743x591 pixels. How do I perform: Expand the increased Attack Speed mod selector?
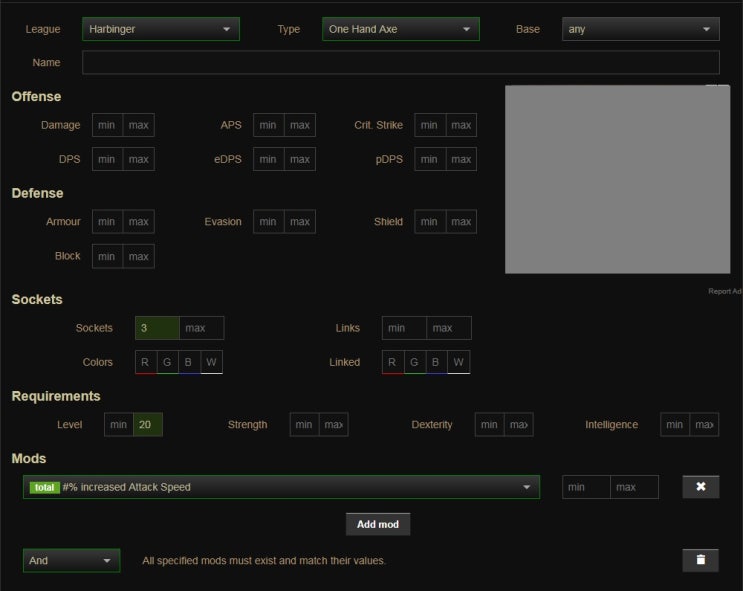281,487
